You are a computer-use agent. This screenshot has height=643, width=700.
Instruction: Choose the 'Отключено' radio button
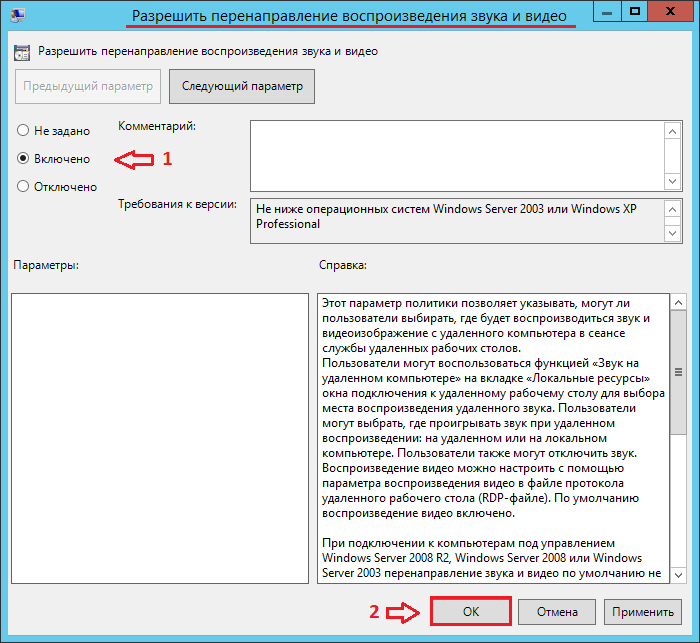tap(23, 186)
